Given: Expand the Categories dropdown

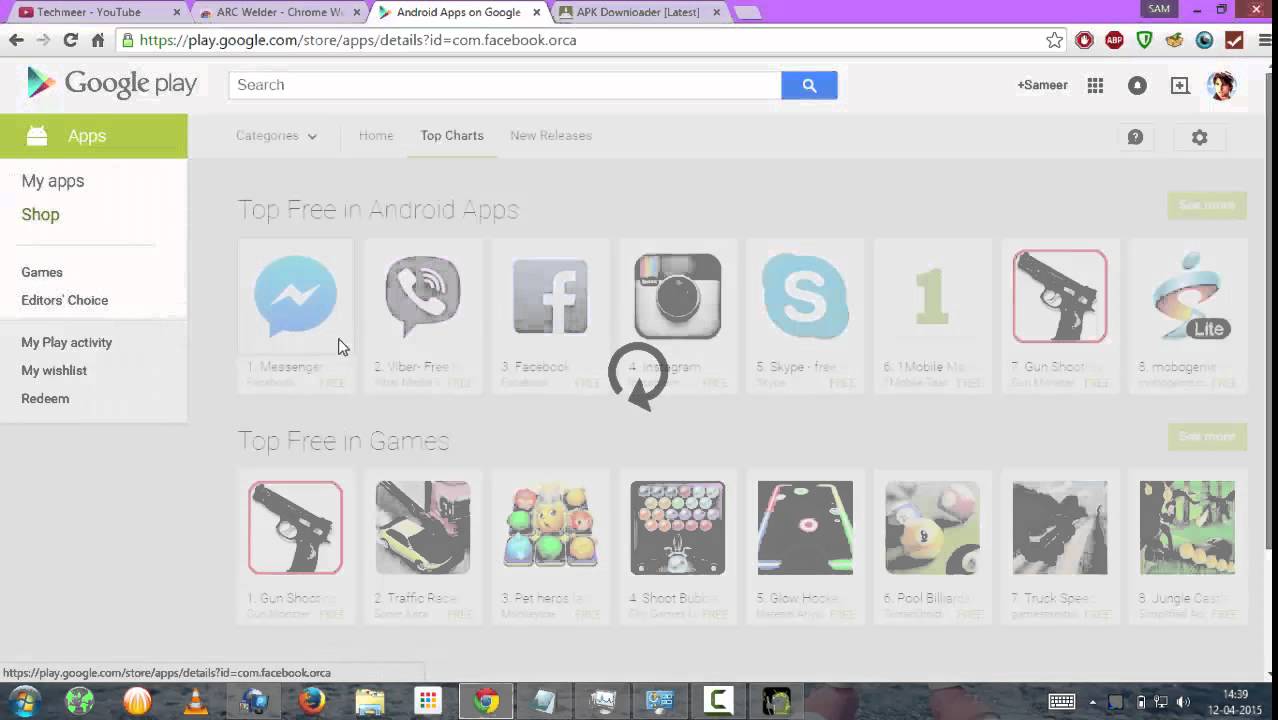Looking at the screenshot, I should pos(276,136).
